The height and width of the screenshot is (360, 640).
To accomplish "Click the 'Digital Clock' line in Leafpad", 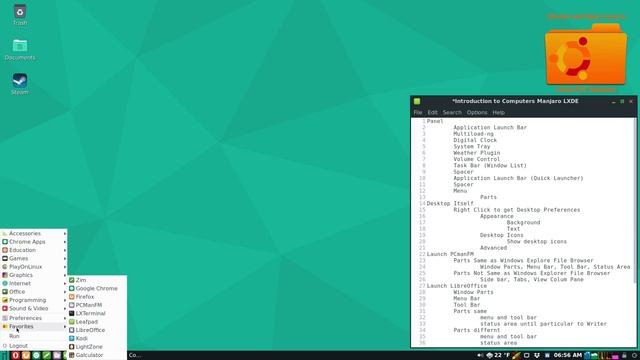I will tap(475, 140).
